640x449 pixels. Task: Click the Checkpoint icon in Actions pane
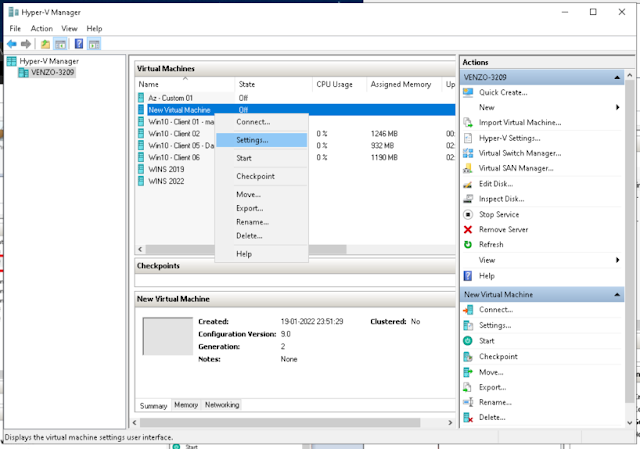coord(468,356)
